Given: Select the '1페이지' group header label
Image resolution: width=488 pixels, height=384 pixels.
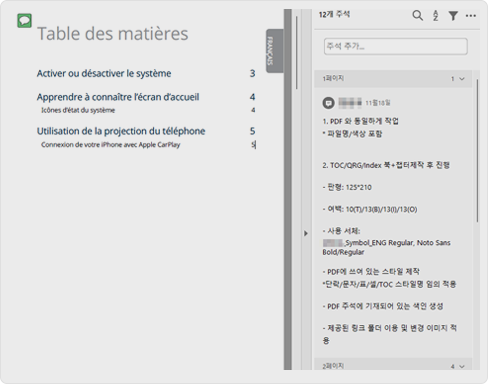Looking at the screenshot, I should pyautogui.click(x=333, y=79).
